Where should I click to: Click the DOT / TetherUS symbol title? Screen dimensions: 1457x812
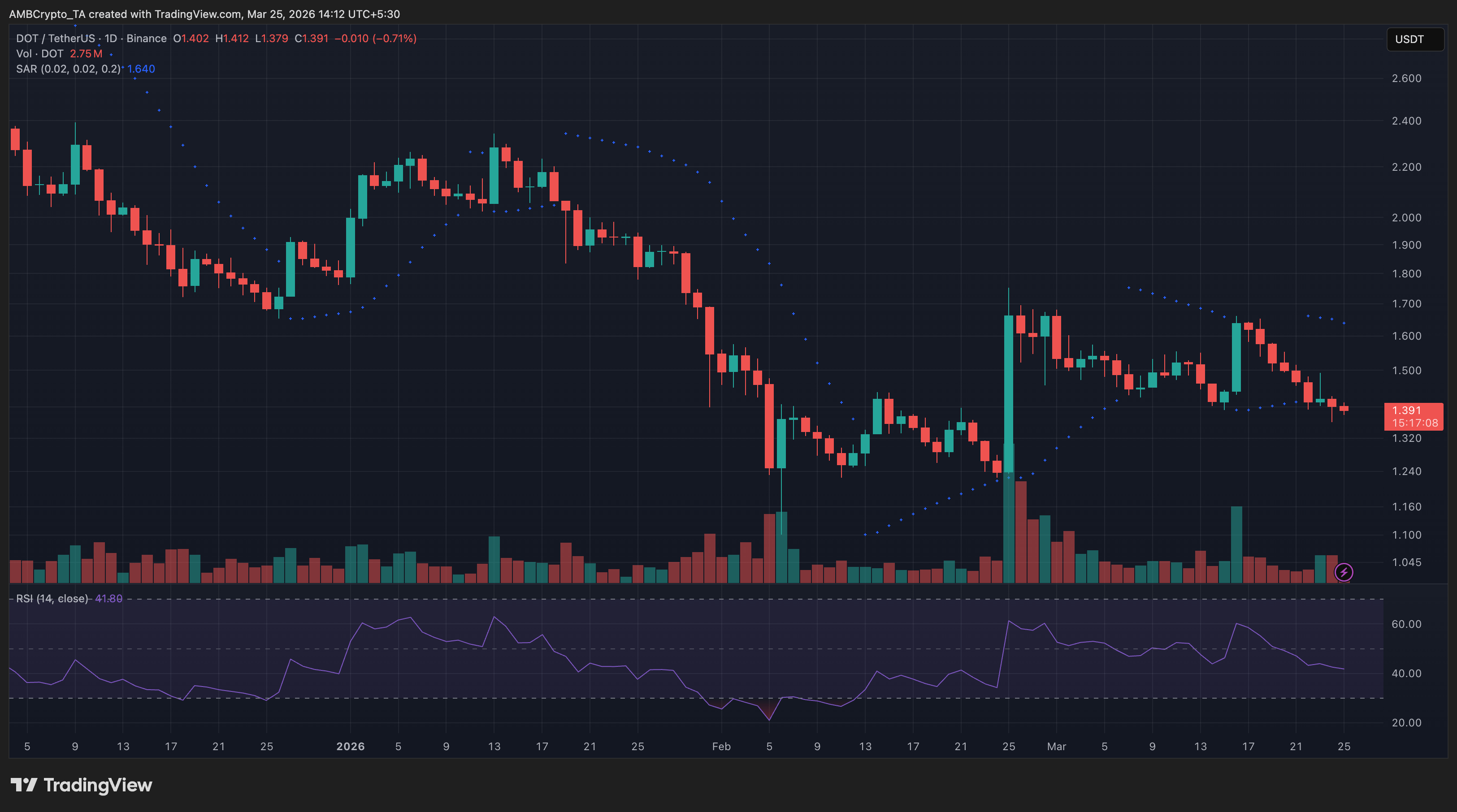56,39
